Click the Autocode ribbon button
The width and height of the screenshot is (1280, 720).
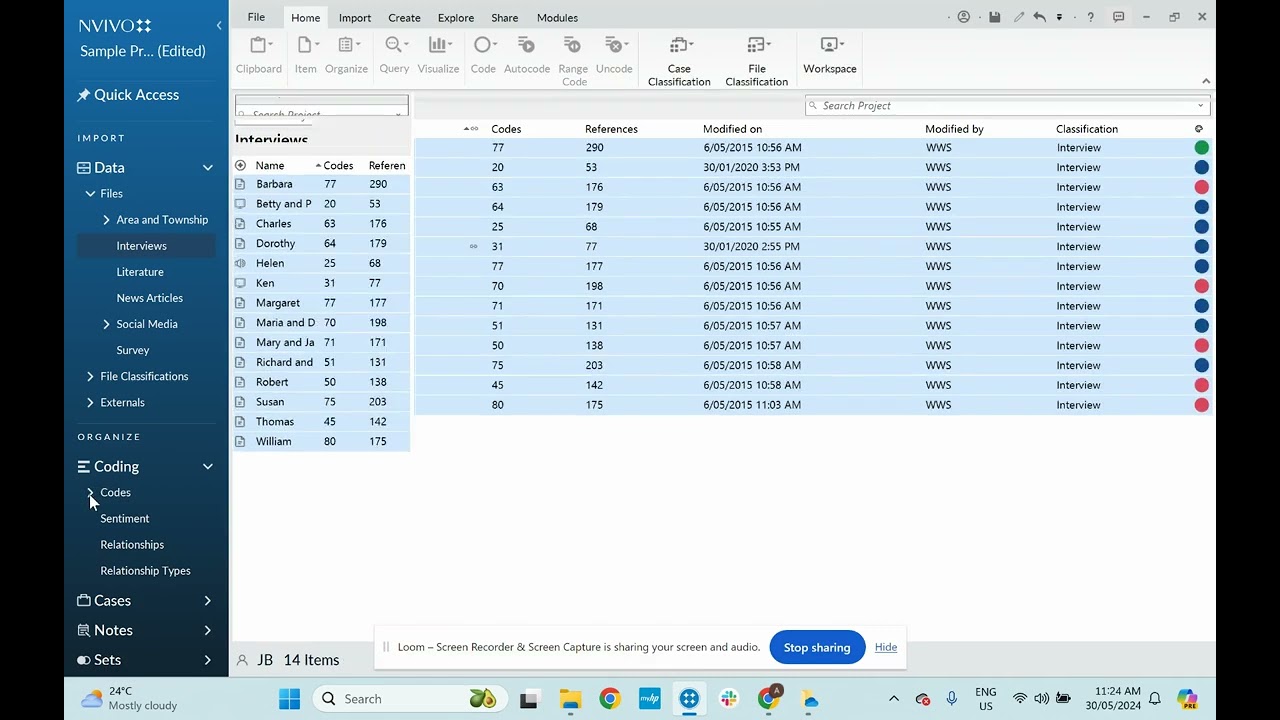coord(527,54)
